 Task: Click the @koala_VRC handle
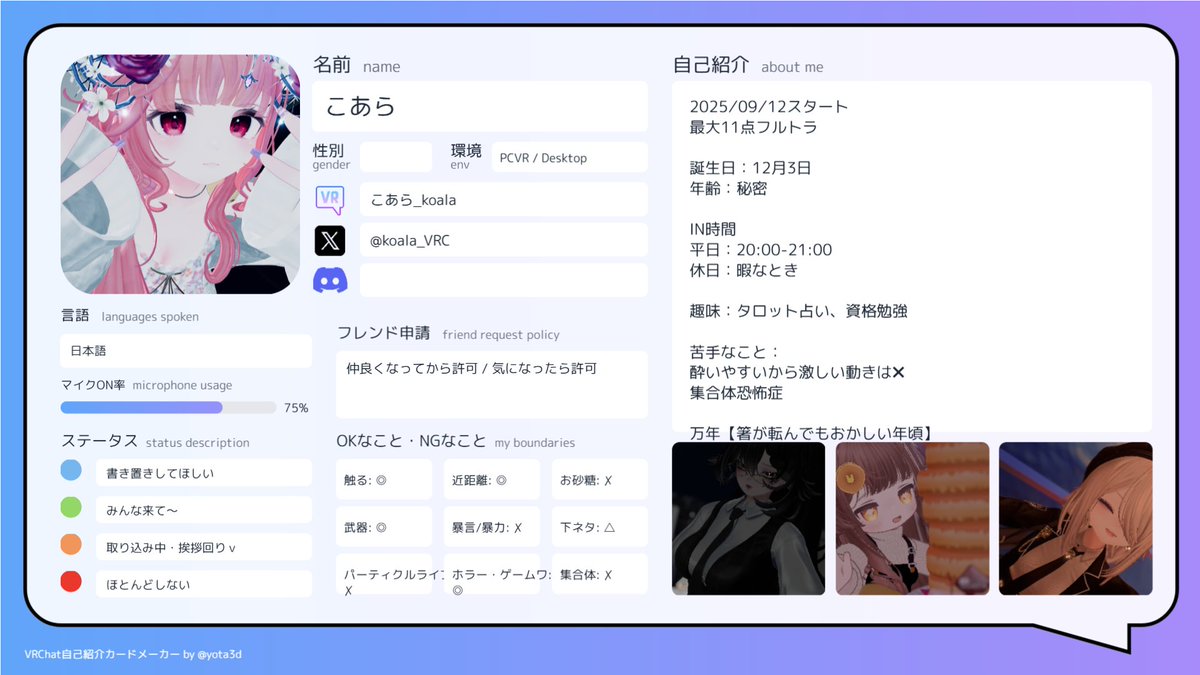point(503,239)
